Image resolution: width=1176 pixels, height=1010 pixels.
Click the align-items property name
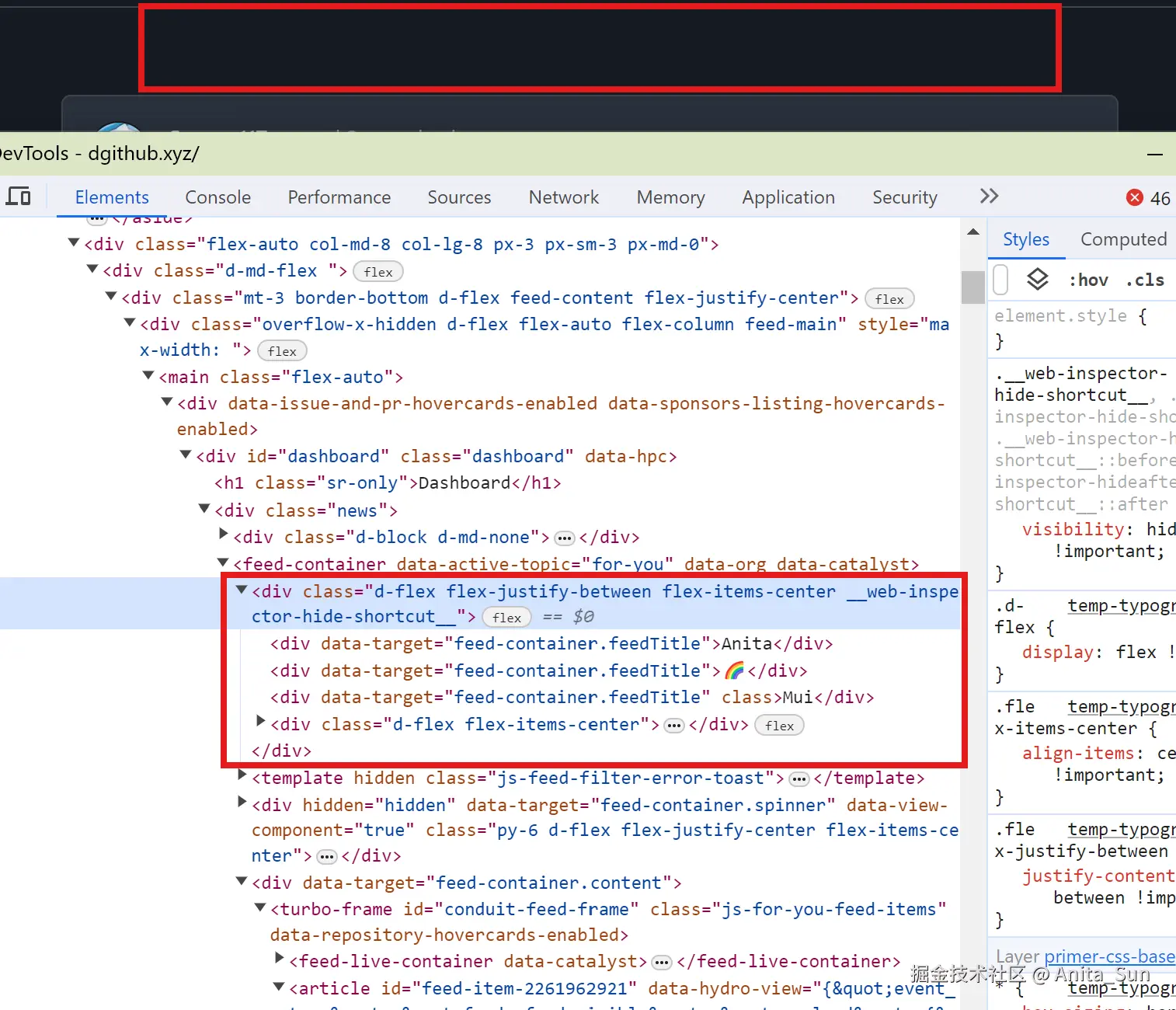1078,753
